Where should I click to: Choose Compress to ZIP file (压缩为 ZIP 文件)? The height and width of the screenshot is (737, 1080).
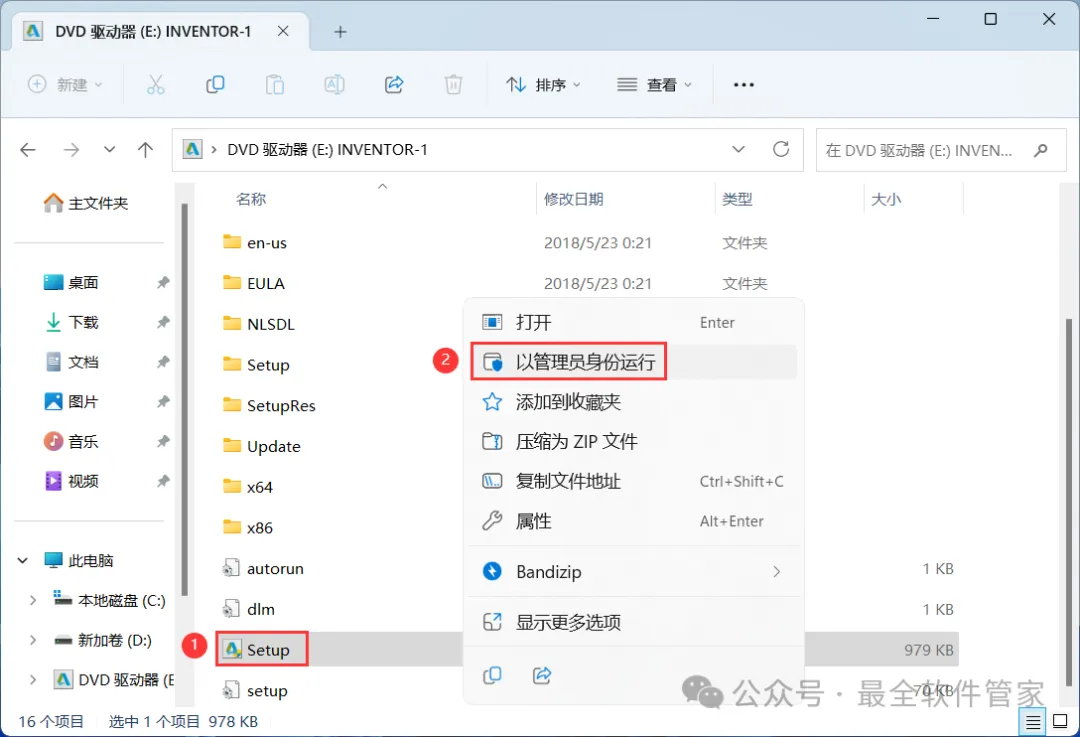coord(633,442)
